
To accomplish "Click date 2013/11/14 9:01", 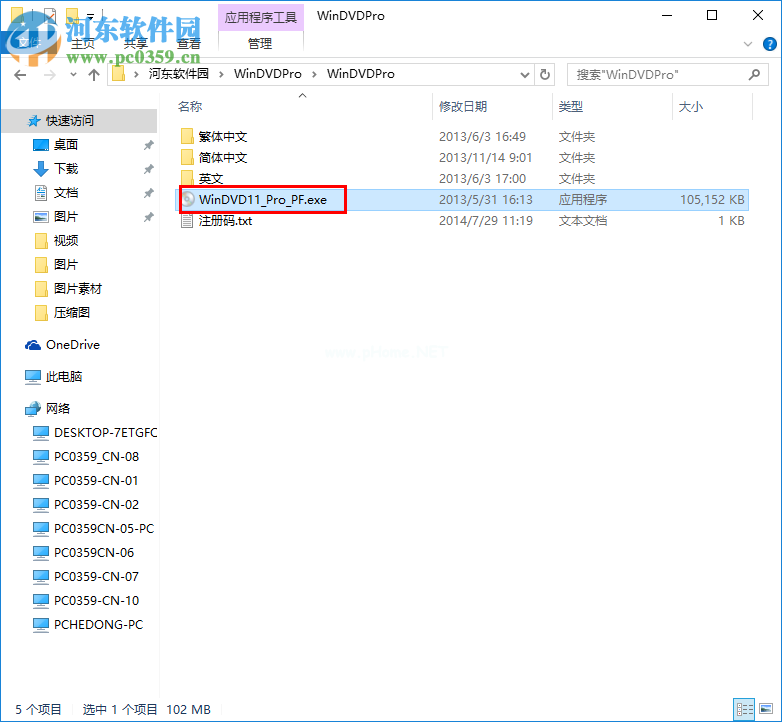I will point(485,158).
